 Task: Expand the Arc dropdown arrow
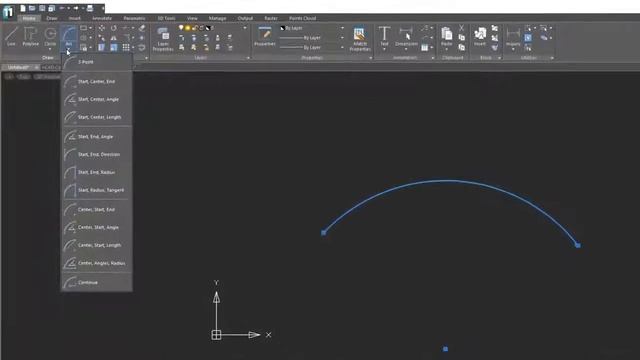pyautogui.click(x=69, y=50)
